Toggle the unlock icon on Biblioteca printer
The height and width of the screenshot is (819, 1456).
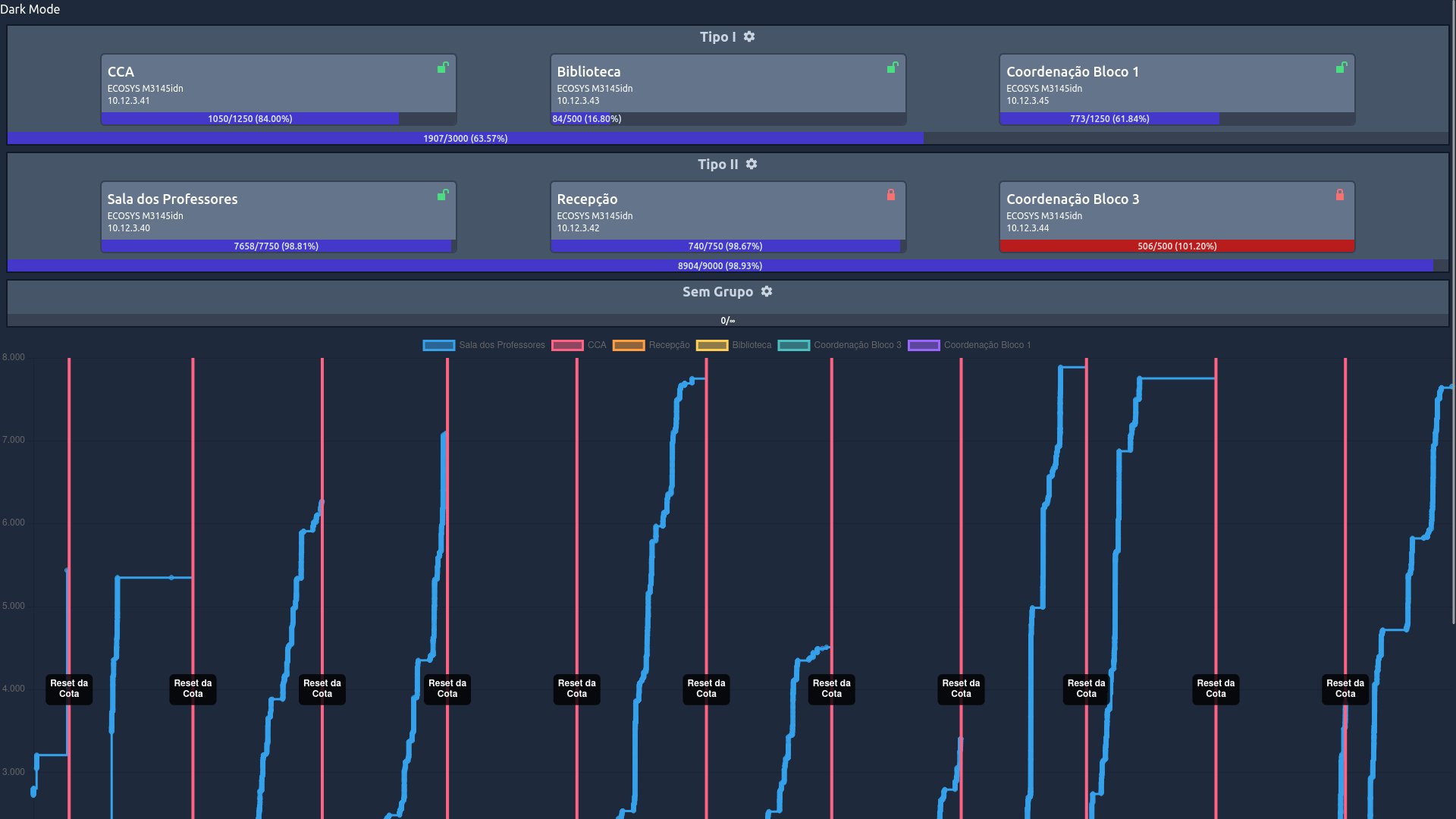893,67
